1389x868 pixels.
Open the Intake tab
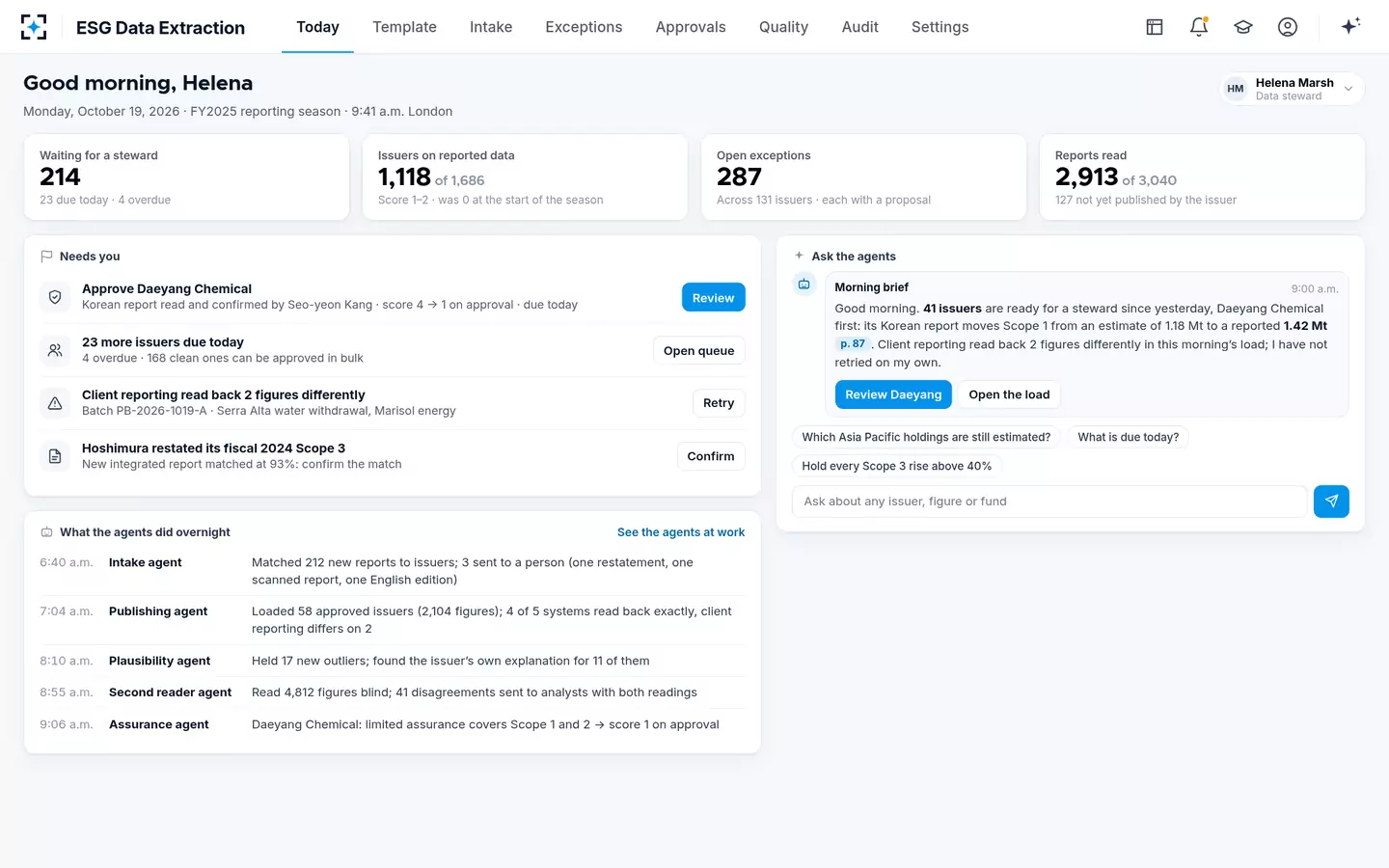click(x=491, y=27)
